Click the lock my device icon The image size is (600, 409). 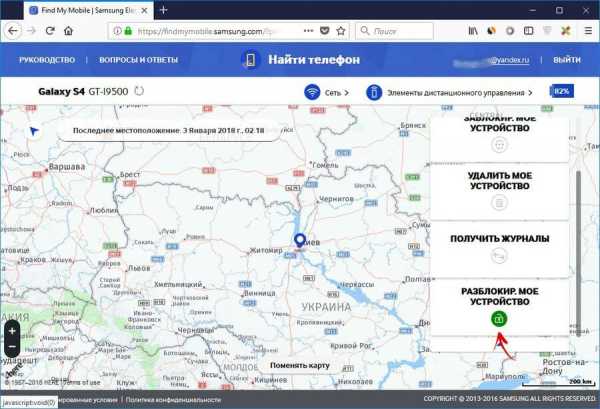499,144
